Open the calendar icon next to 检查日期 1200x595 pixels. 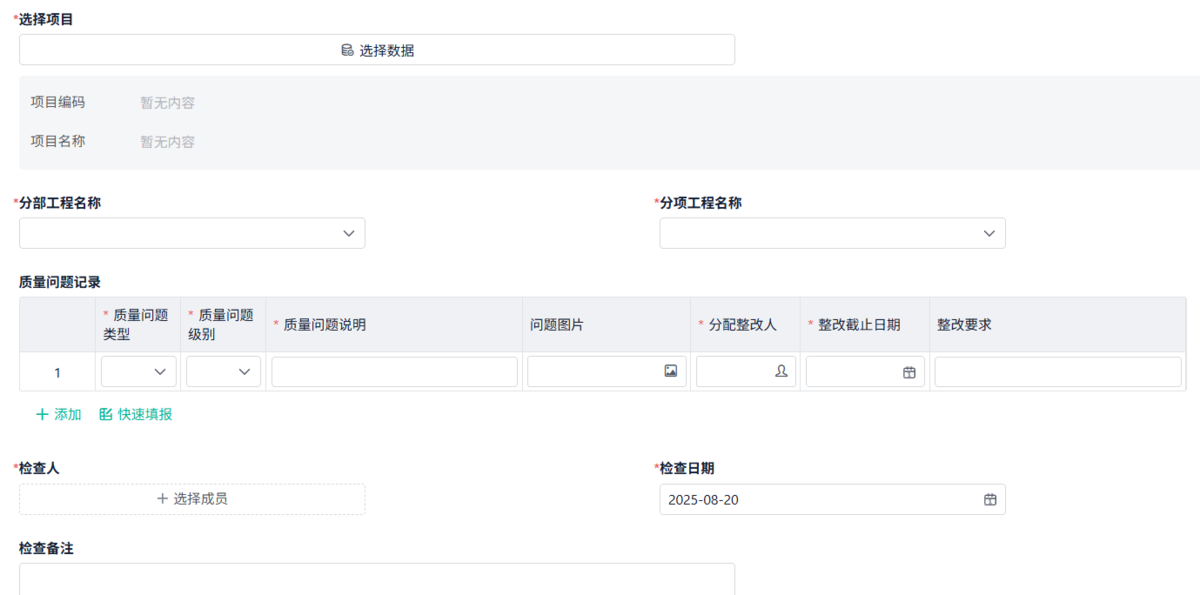point(991,499)
